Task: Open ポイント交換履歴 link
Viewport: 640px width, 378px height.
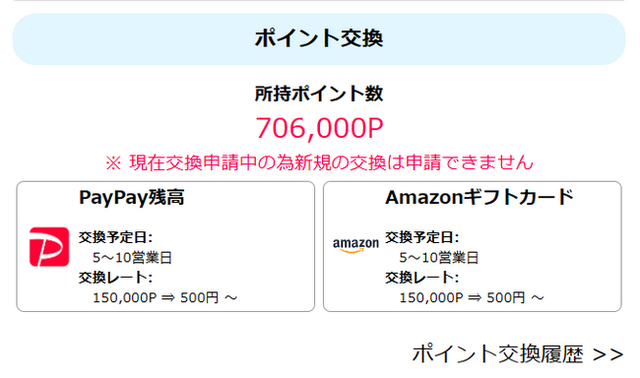Action: coord(518,354)
